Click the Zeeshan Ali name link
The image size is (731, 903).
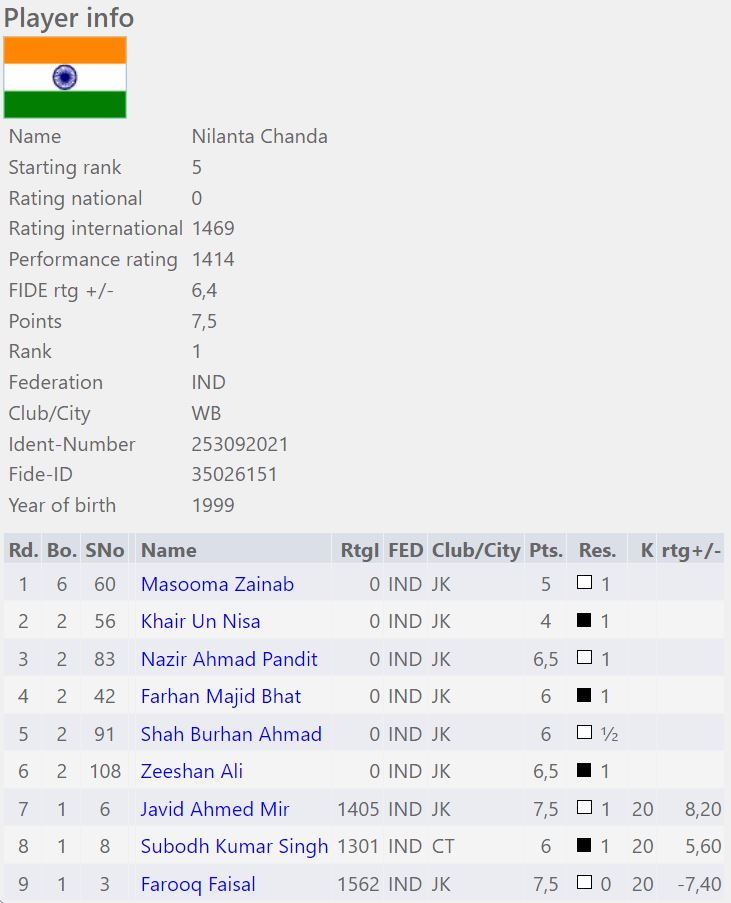192,771
